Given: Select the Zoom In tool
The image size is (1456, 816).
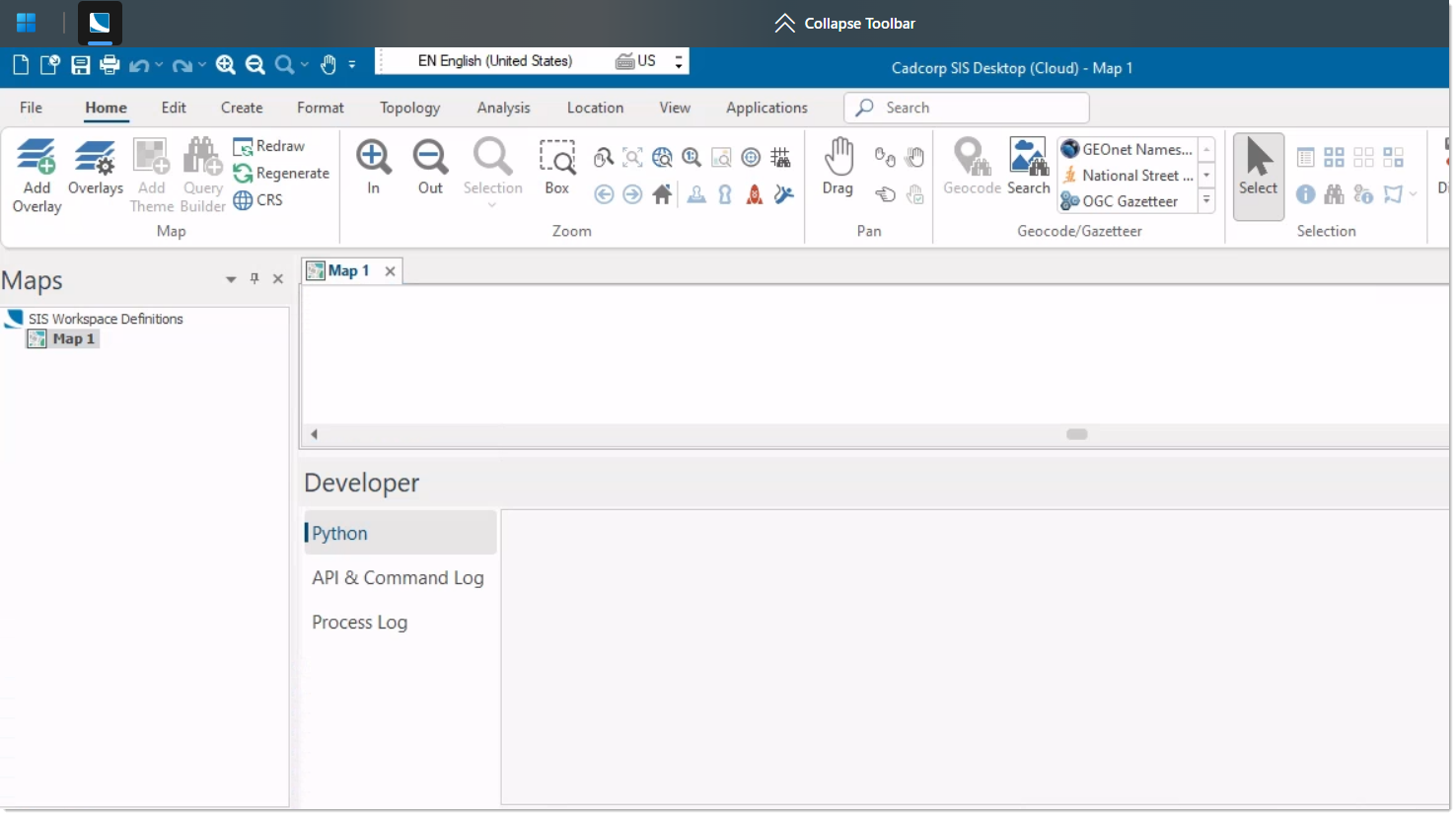Looking at the screenshot, I should coord(374,167).
